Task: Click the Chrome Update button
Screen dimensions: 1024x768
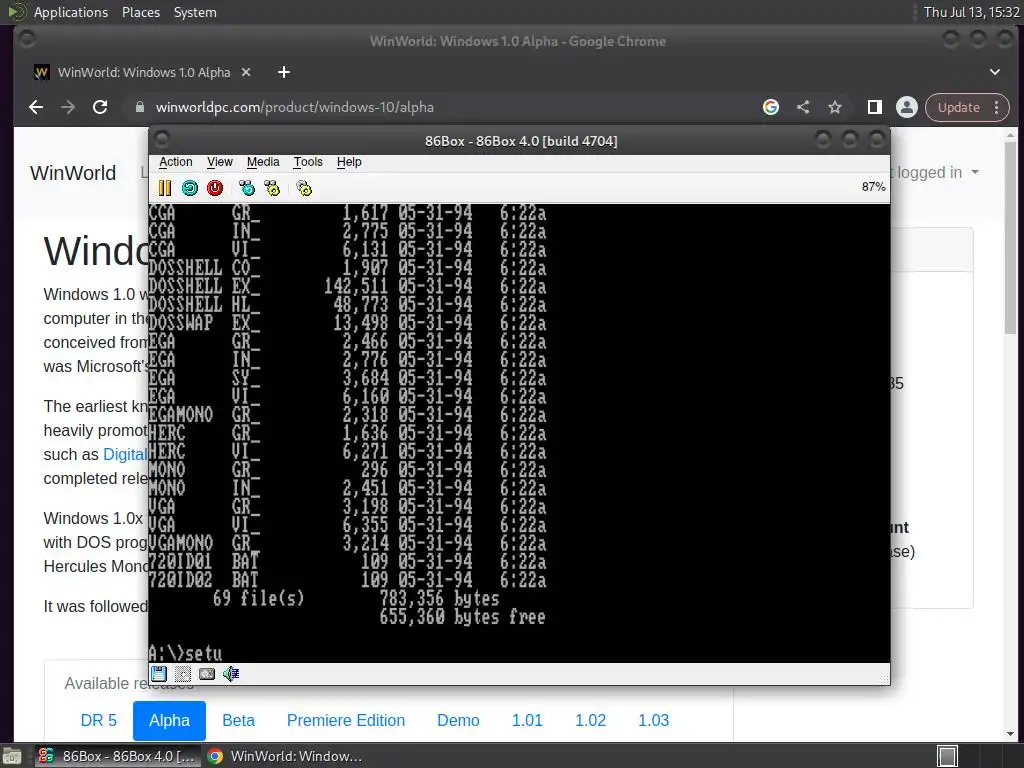Action: (959, 107)
